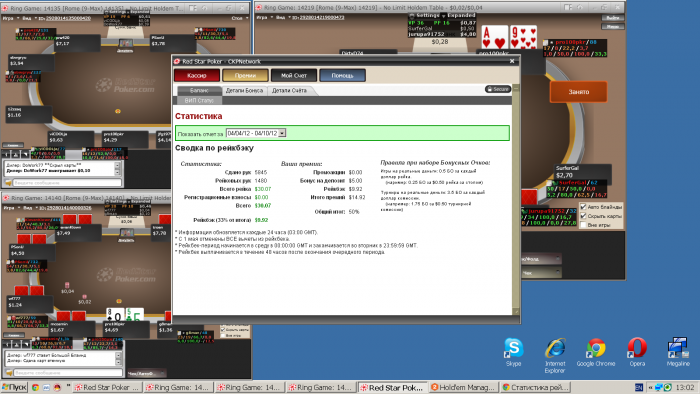Click the left arrow chat control in table 14135
This screenshot has width=700, height=394.
7,154
